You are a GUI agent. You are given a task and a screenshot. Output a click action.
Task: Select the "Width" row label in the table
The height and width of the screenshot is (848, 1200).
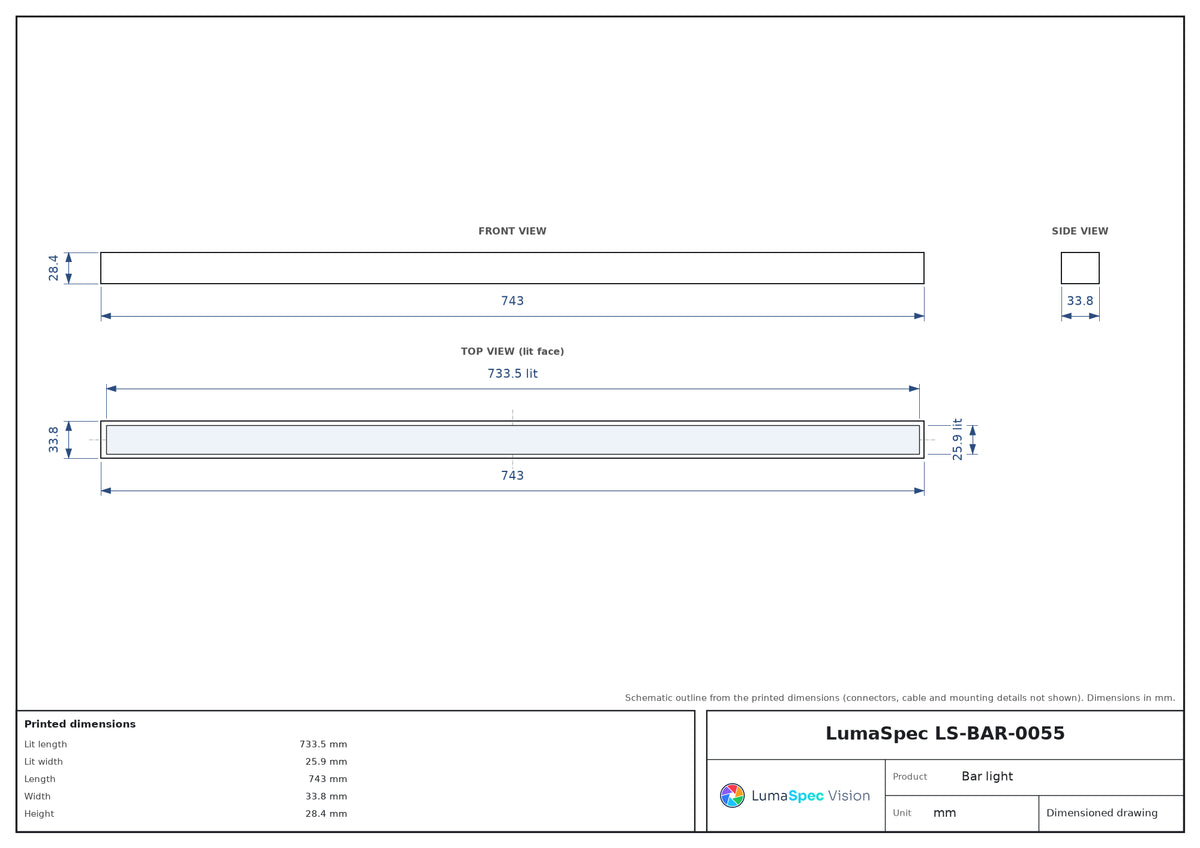click(x=37, y=796)
